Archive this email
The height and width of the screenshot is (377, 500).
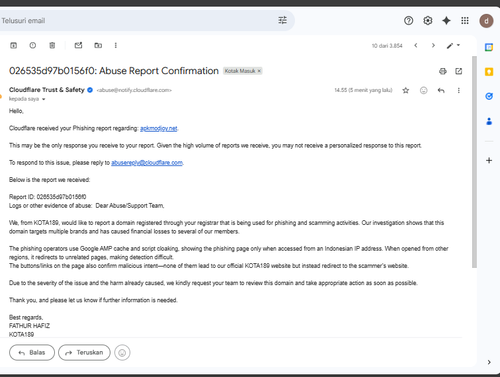coord(13,45)
